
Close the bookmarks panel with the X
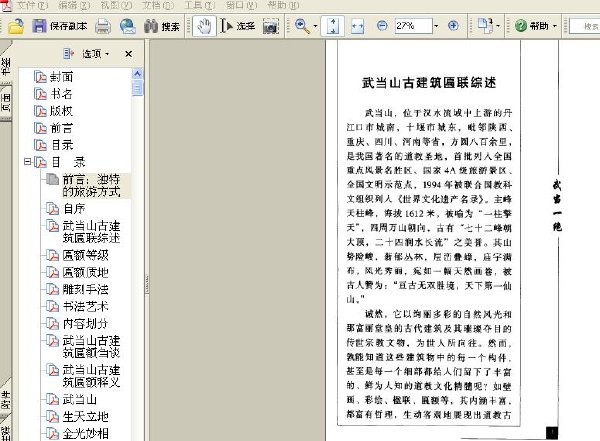tap(129, 54)
